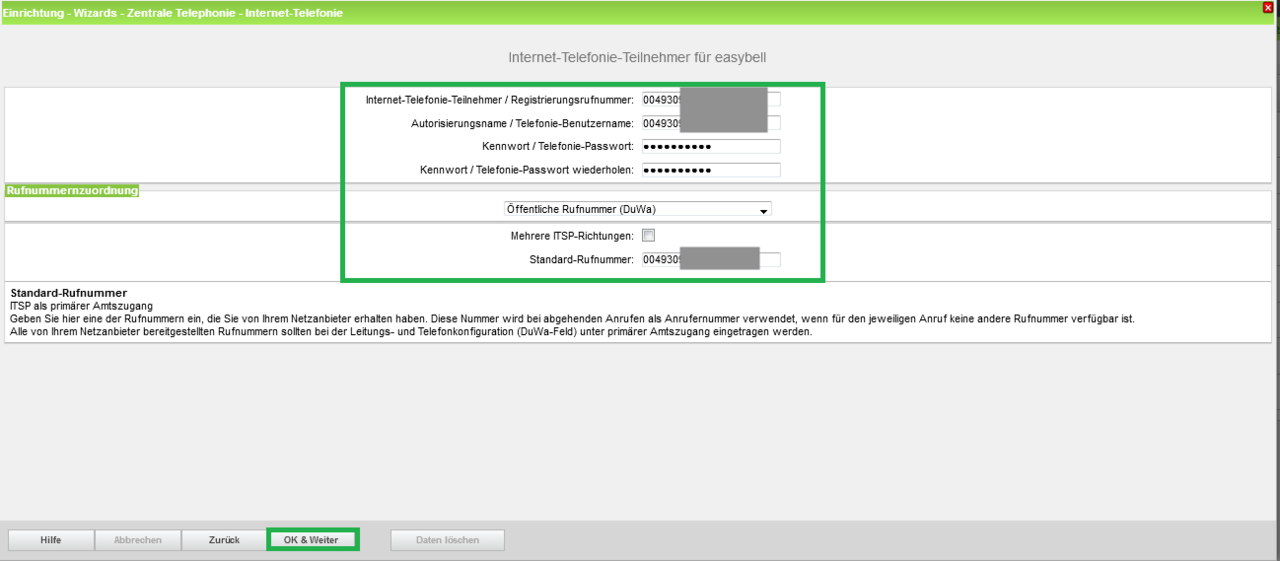Go back with the Zurück button
This screenshot has height=561, width=1280.
coord(224,540)
